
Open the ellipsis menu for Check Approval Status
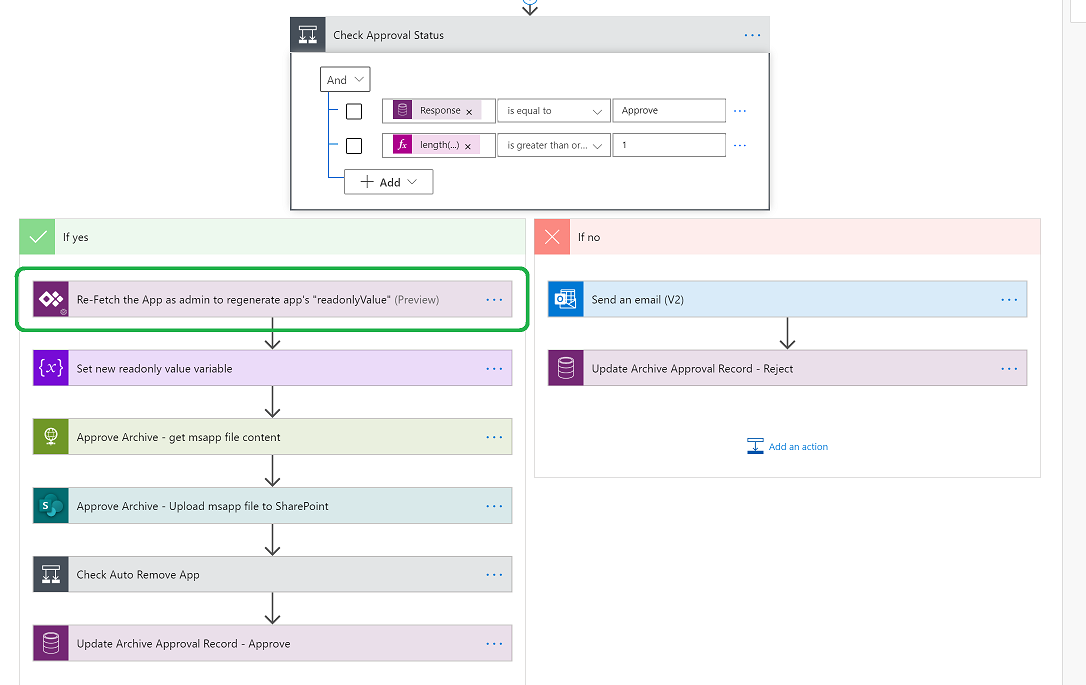[752, 35]
